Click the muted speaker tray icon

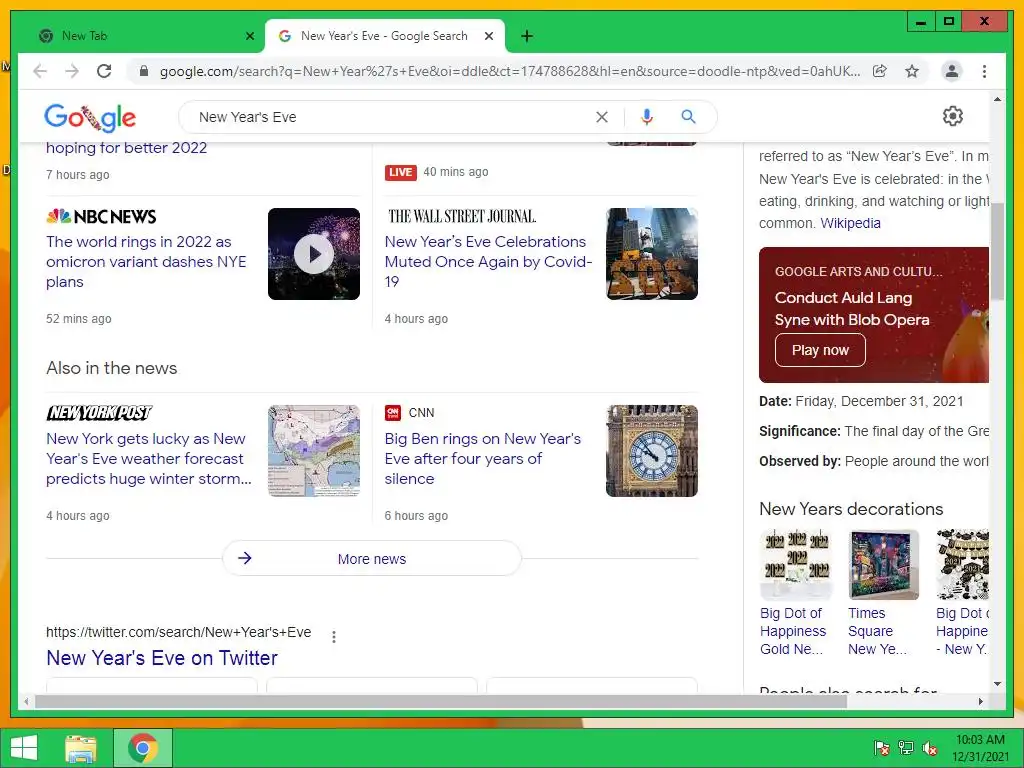(x=930, y=748)
